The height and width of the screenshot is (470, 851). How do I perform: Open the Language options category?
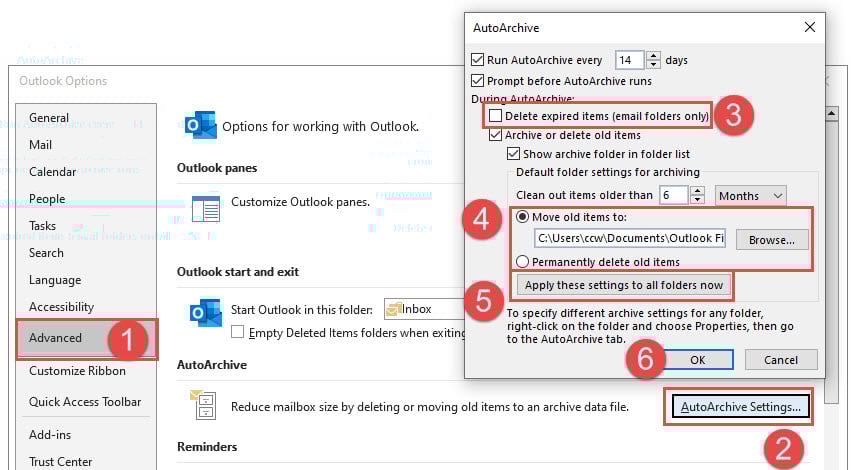(55, 280)
